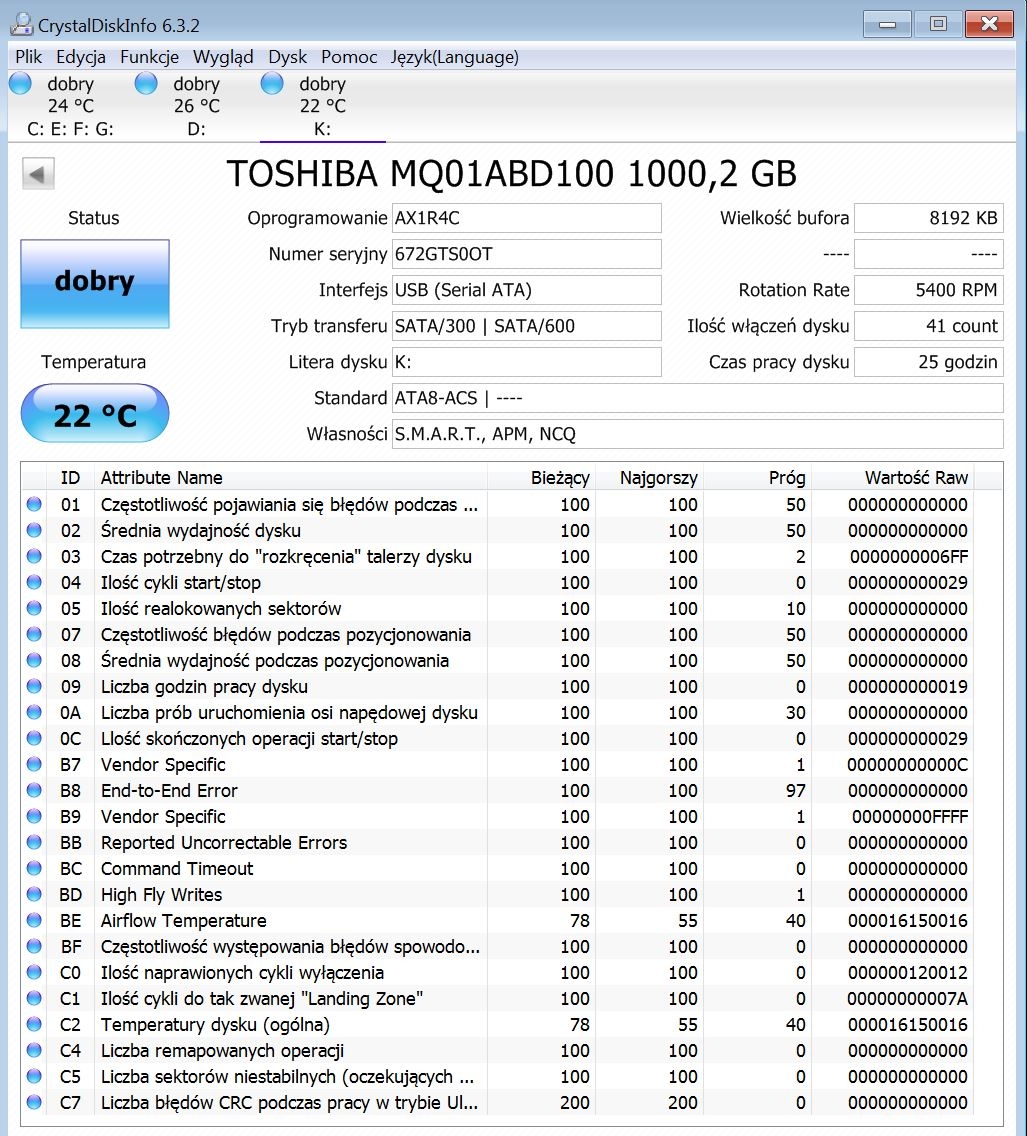The image size is (1027, 1136).
Task: Click the blue status dot of attribute 08
Action: click(34, 661)
